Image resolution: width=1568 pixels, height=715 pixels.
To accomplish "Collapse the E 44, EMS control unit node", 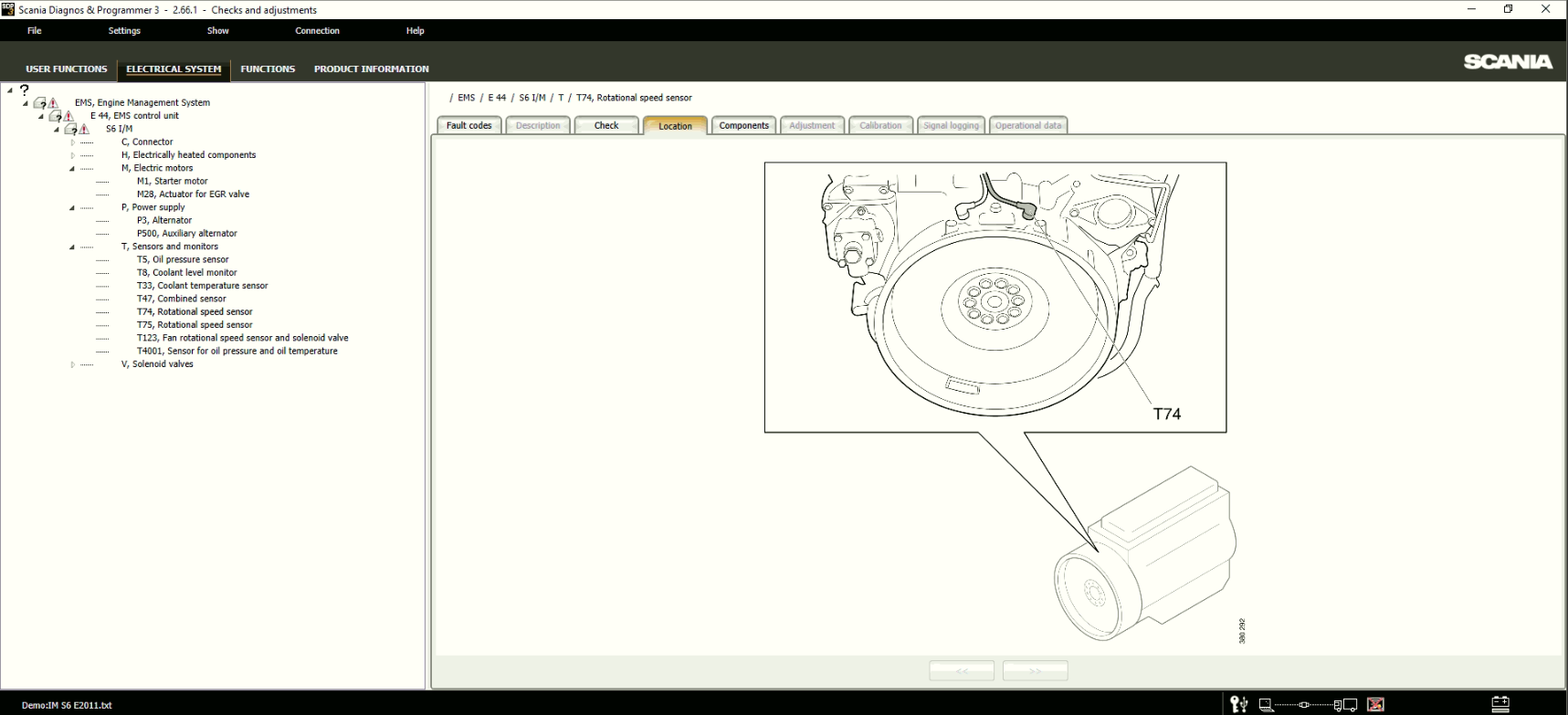I will coord(41,116).
